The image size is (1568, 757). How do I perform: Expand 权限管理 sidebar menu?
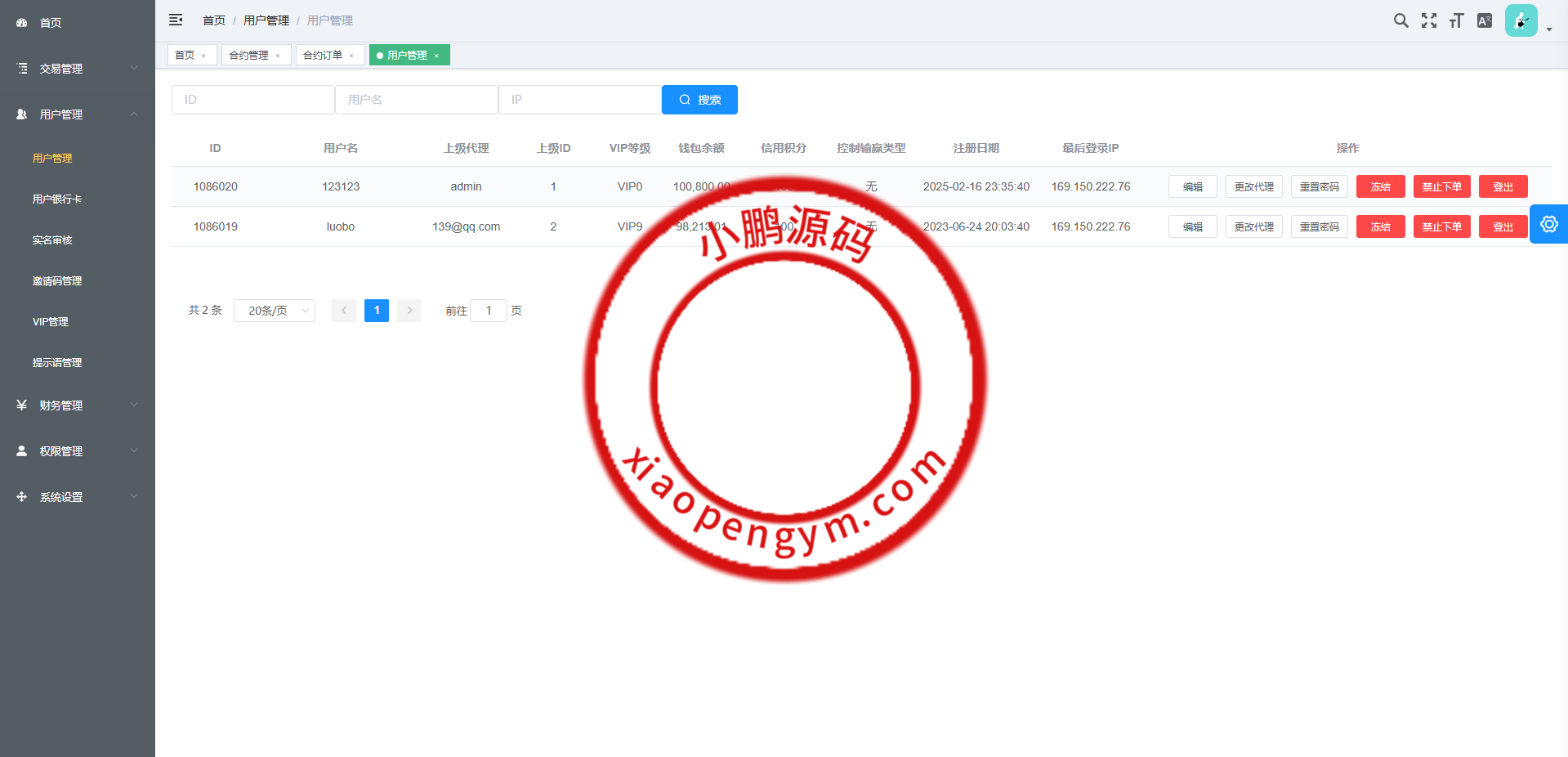click(78, 451)
